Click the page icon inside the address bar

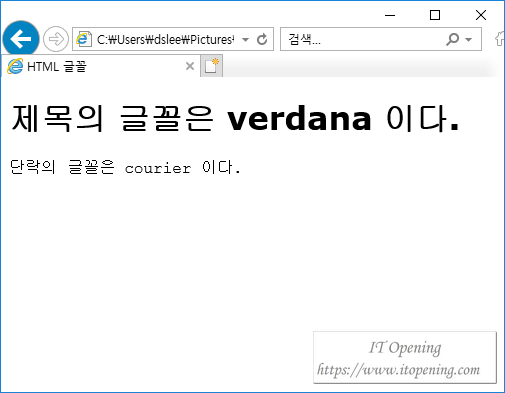[84, 39]
